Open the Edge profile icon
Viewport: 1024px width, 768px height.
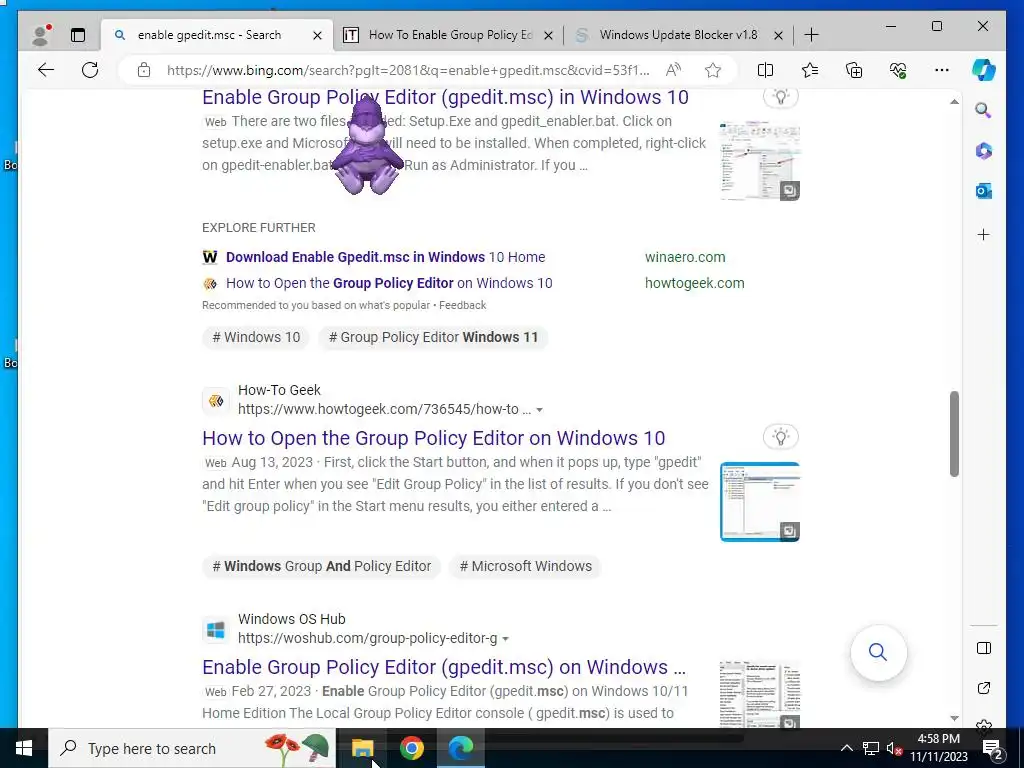pos(41,35)
